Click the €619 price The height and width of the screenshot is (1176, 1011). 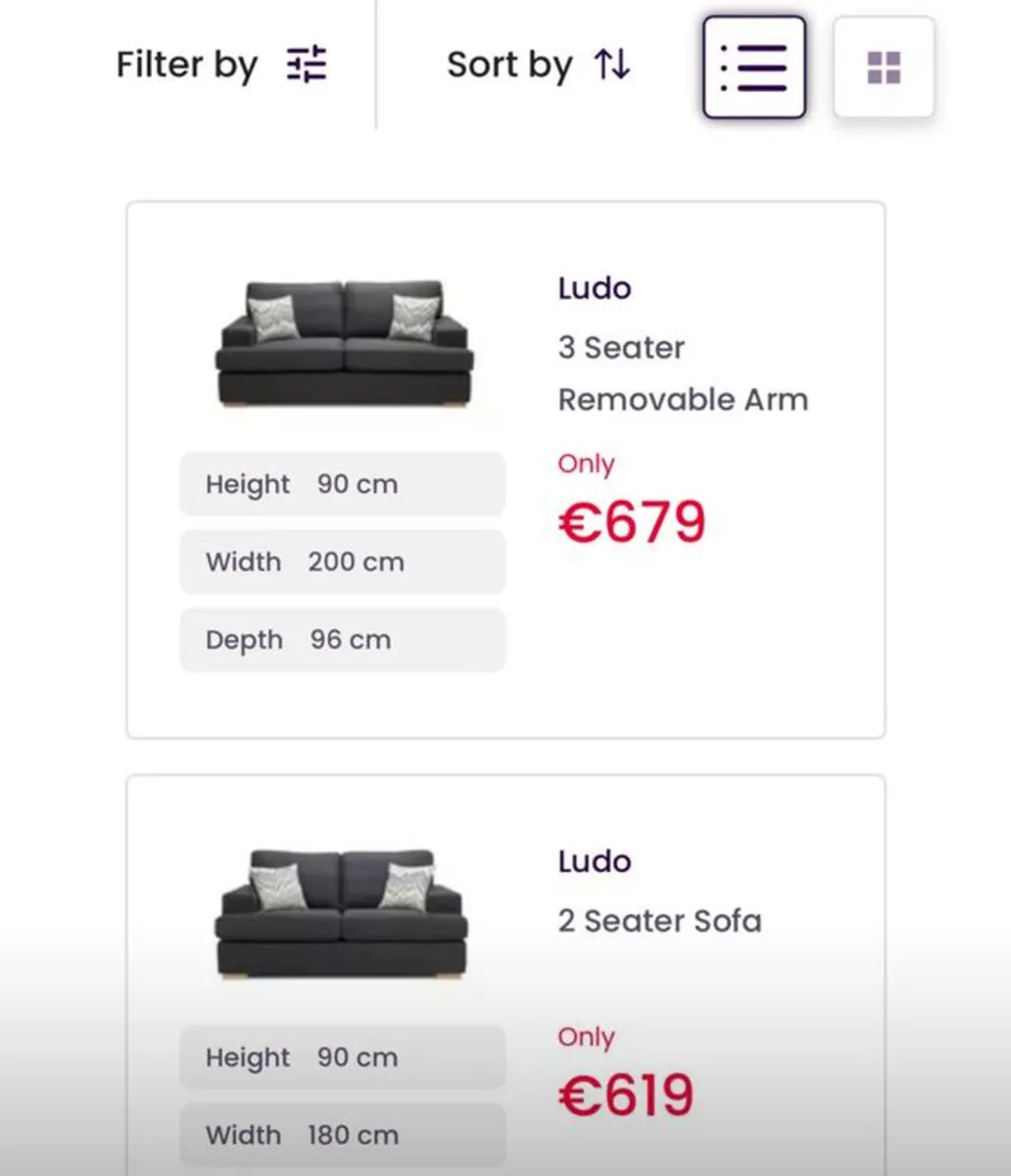[626, 1096]
